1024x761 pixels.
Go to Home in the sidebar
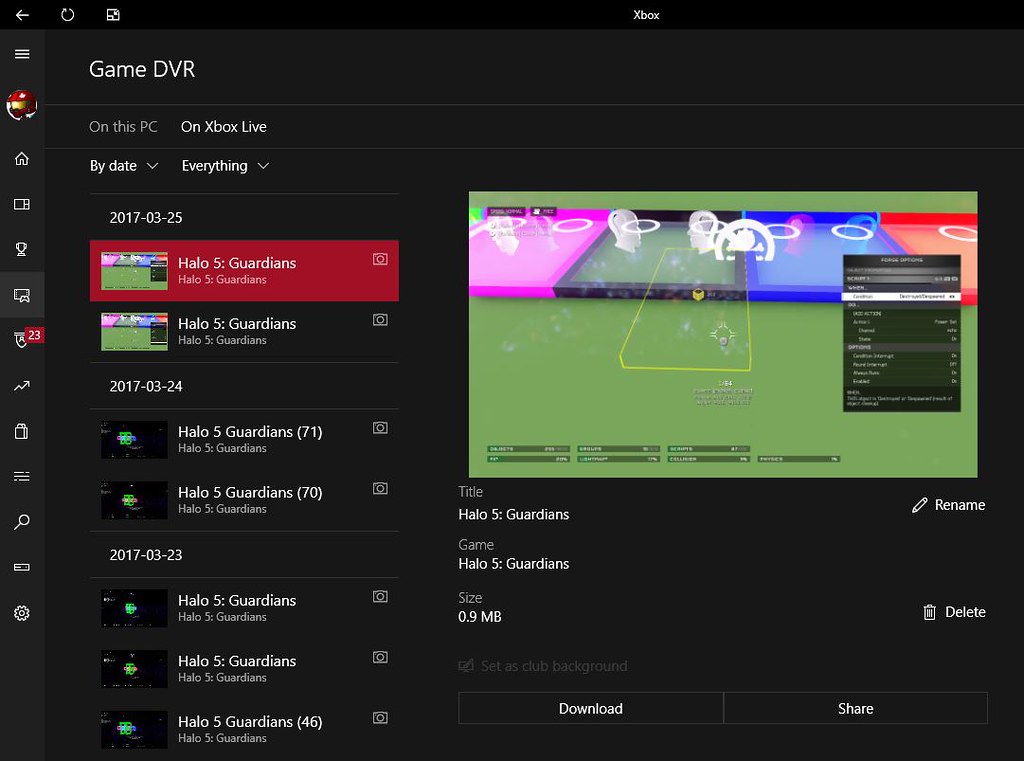click(x=22, y=159)
